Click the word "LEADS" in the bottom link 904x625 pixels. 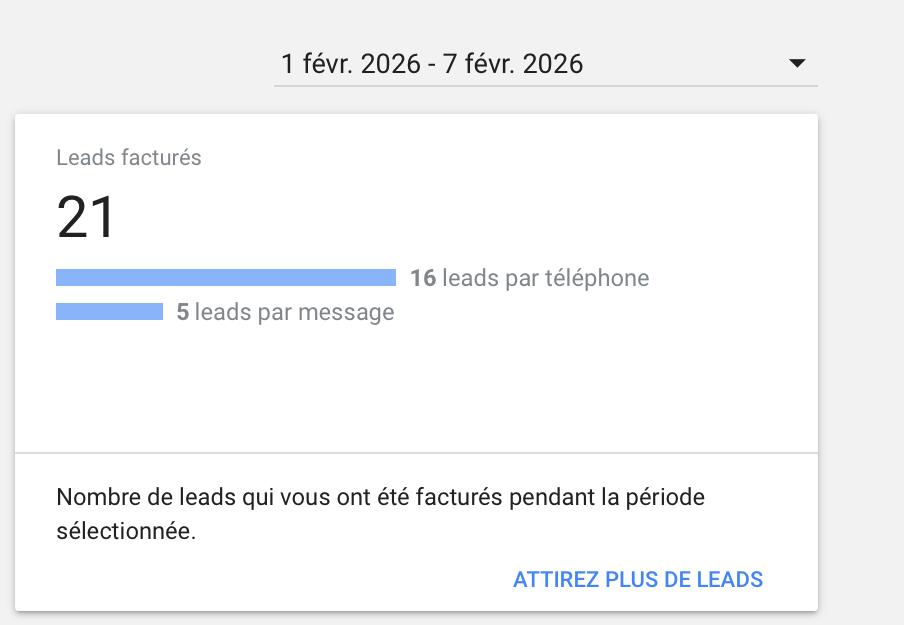[x=730, y=579]
